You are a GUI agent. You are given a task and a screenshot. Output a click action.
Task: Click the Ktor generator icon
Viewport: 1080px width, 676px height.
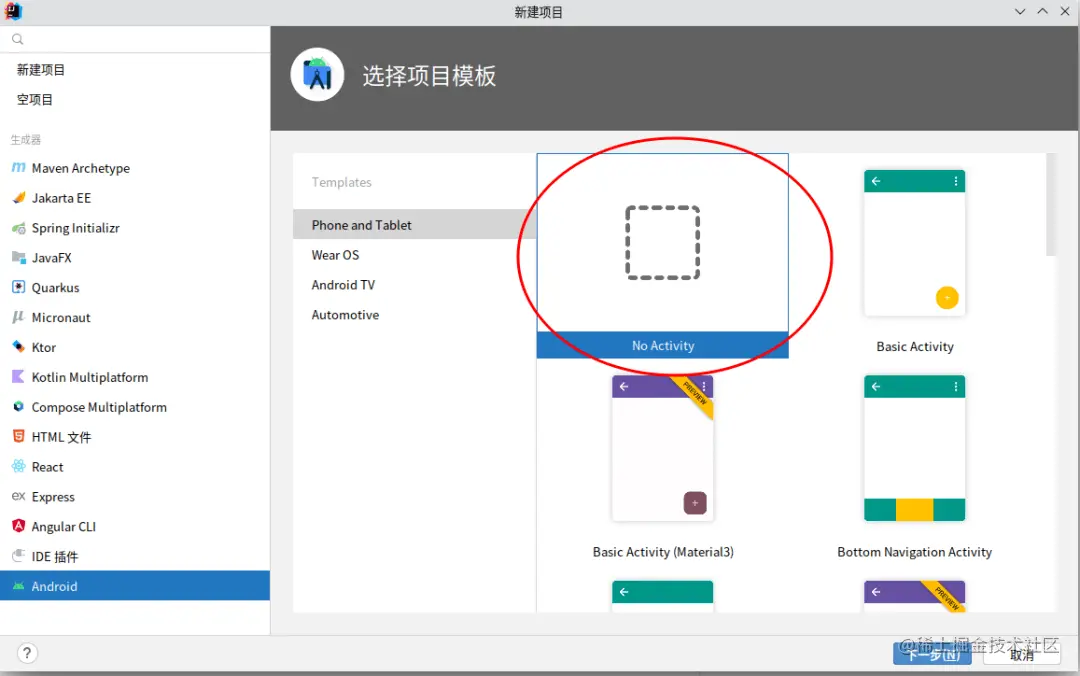click(x=19, y=347)
